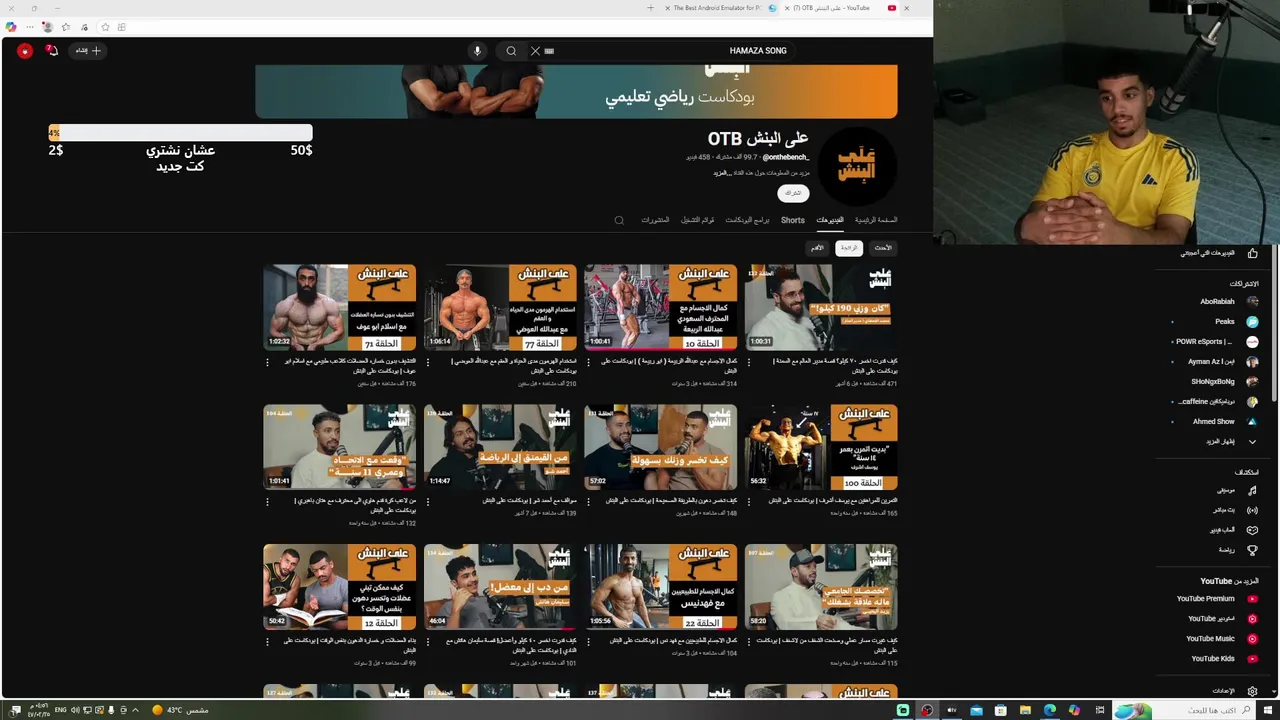Open the channel description 'more' link
The image size is (1280, 720).
[723, 173]
